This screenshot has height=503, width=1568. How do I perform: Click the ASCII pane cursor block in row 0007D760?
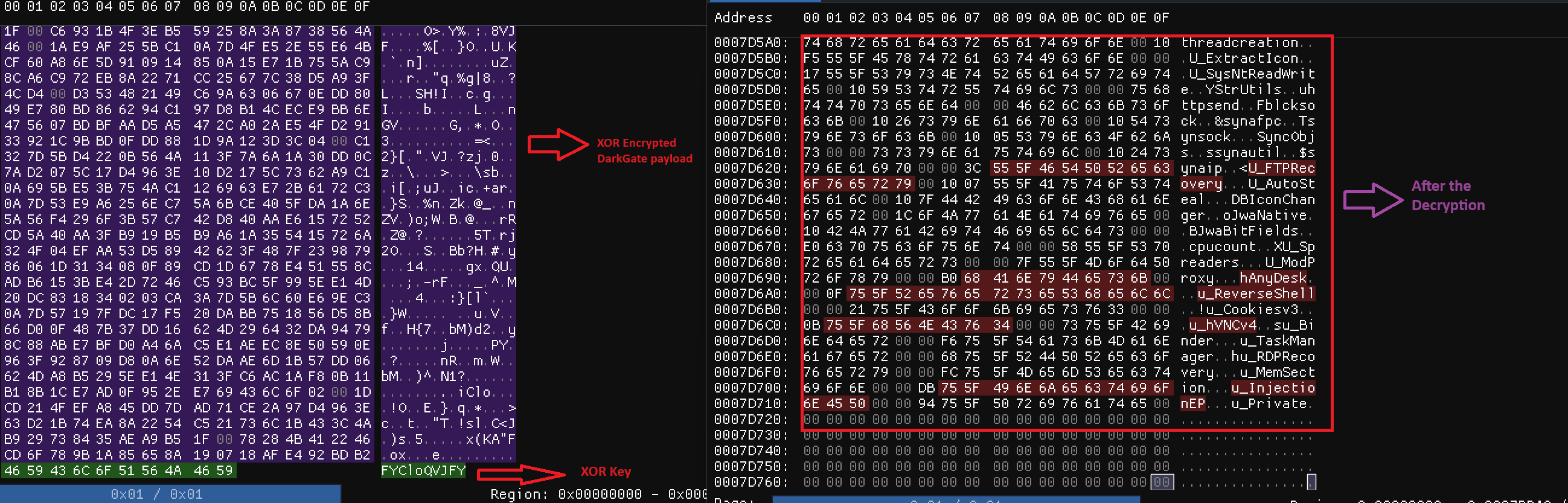(1311, 482)
